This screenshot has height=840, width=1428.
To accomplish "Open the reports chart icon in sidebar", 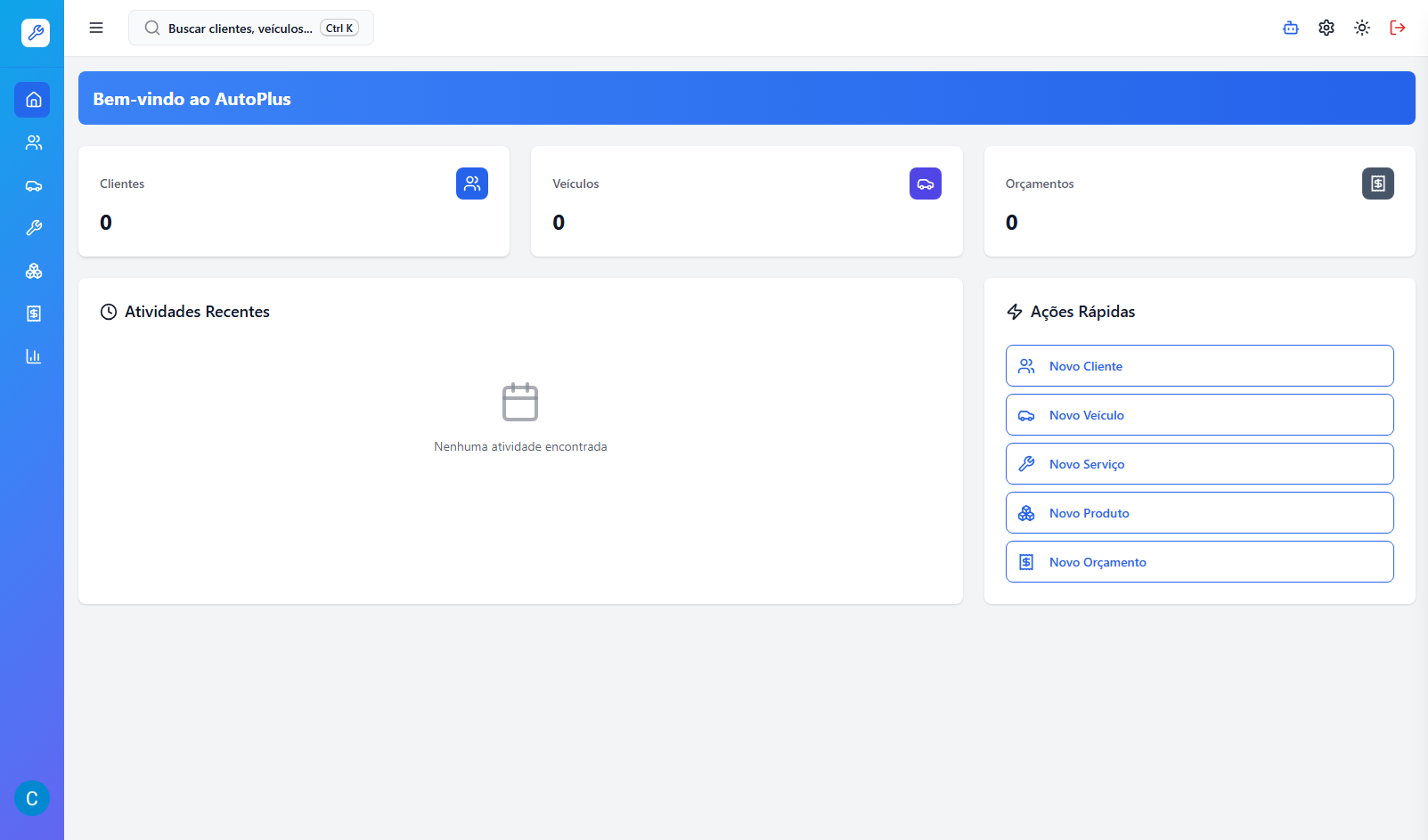I will point(33,356).
